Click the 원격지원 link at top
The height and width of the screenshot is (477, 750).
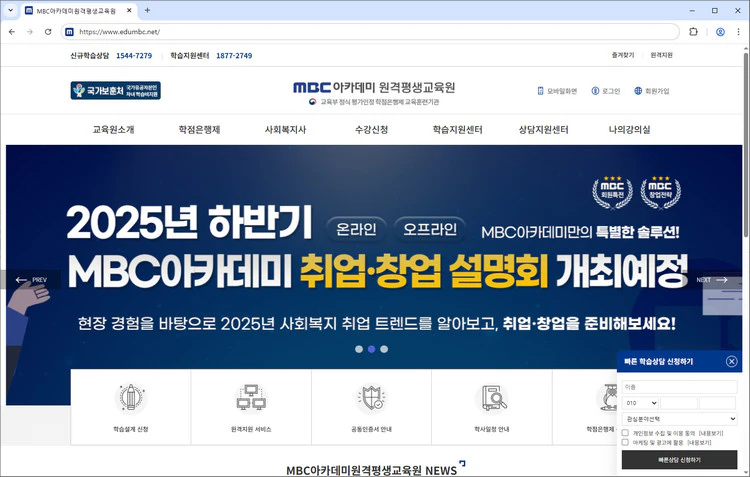[x=662, y=55]
